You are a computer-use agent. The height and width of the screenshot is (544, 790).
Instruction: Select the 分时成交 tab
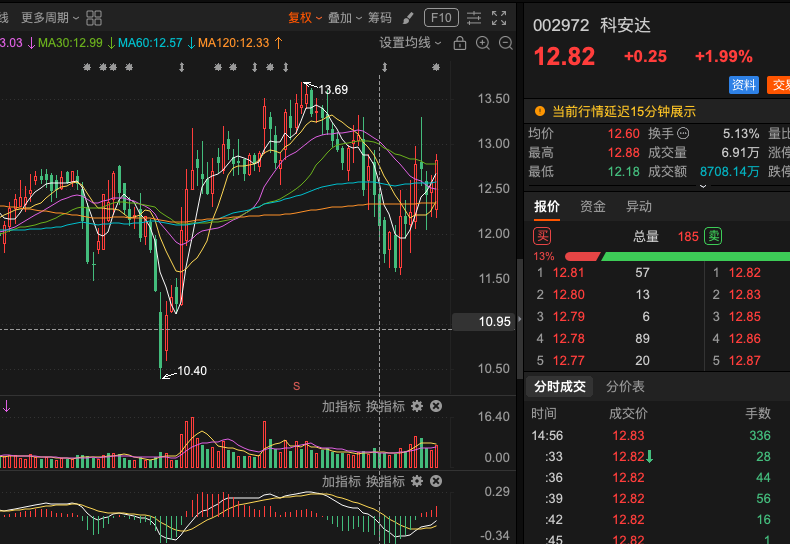[560, 387]
